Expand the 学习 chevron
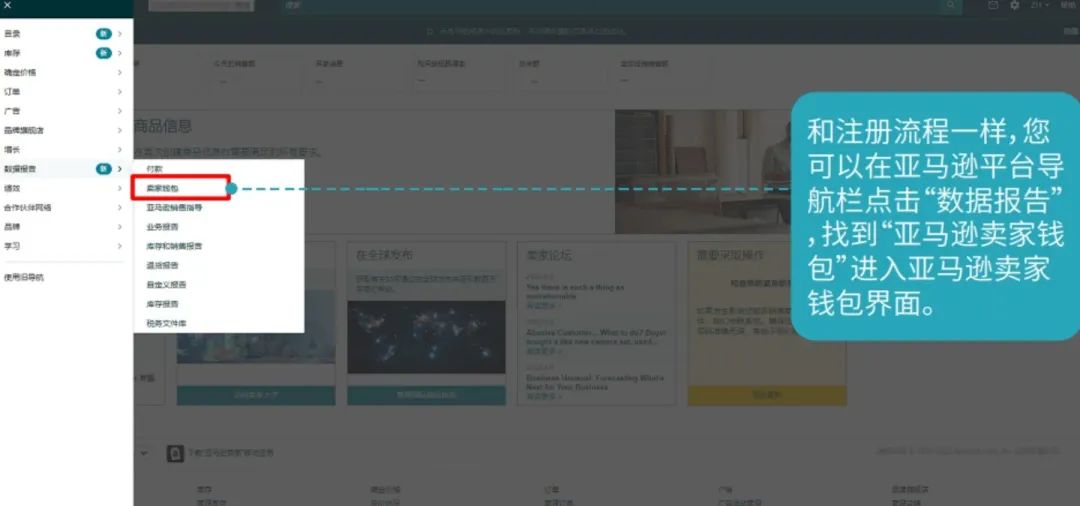 (119, 246)
